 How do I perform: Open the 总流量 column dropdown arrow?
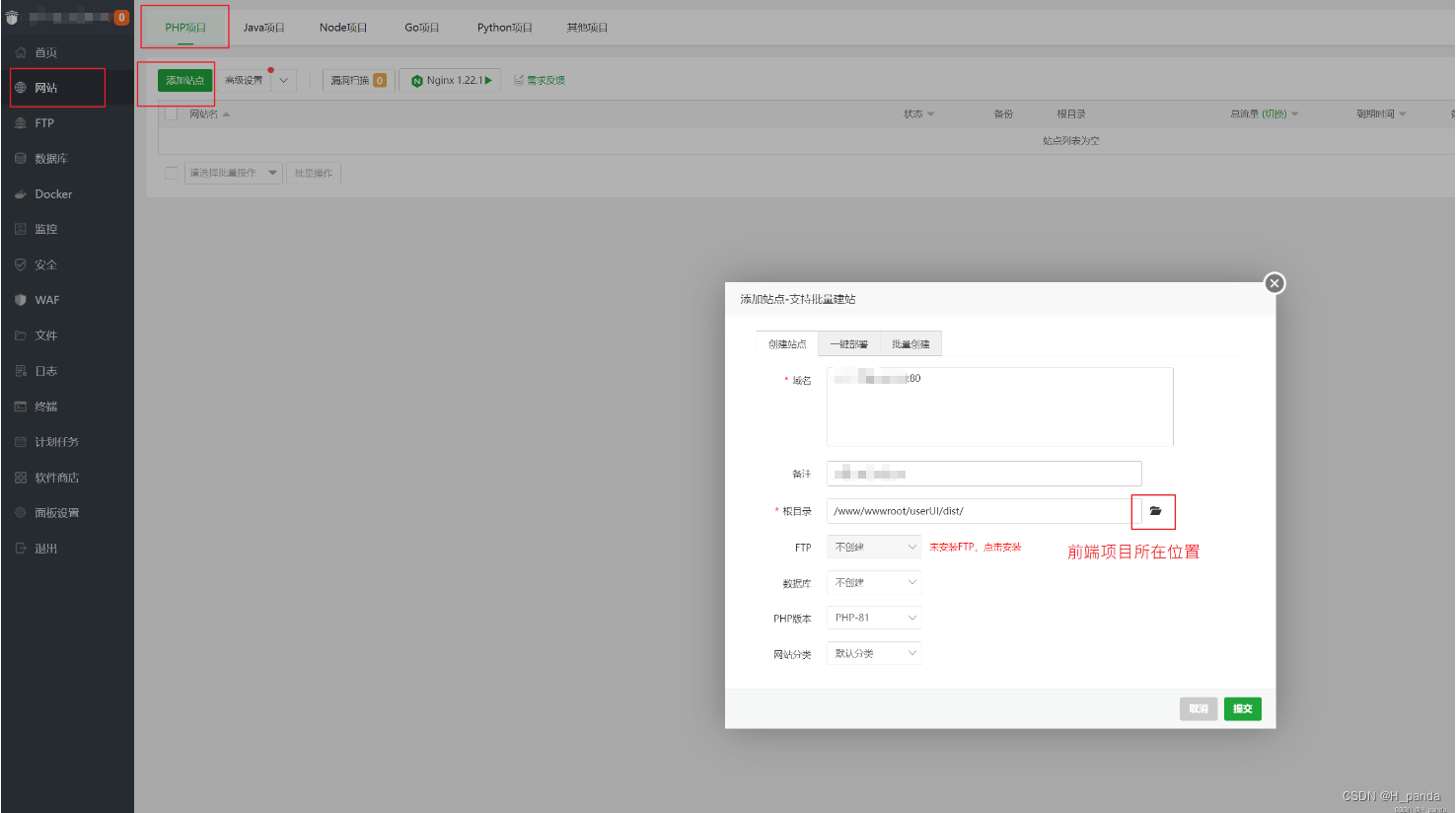pyautogui.click(x=1295, y=114)
